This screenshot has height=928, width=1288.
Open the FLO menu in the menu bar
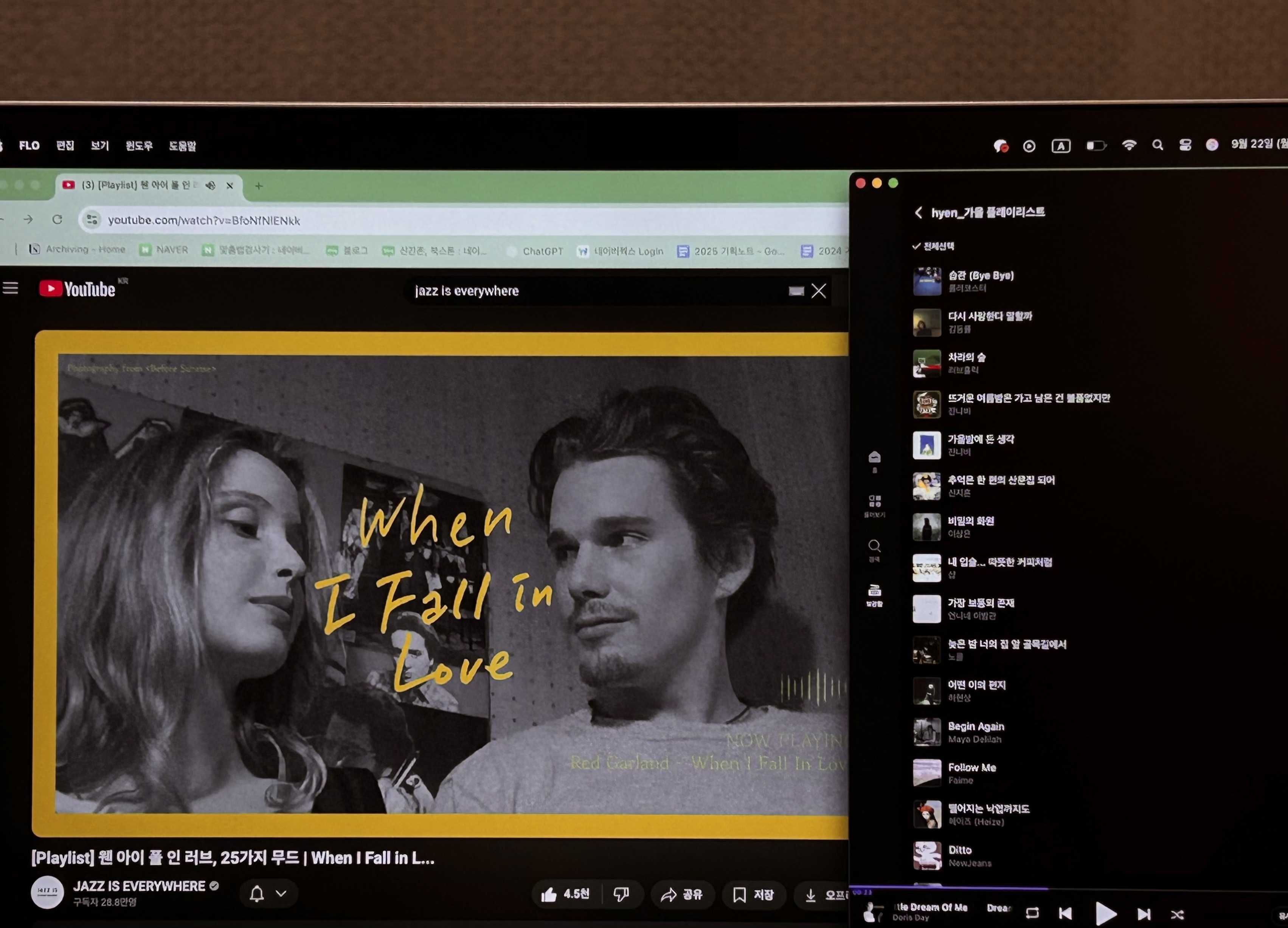(x=29, y=145)
